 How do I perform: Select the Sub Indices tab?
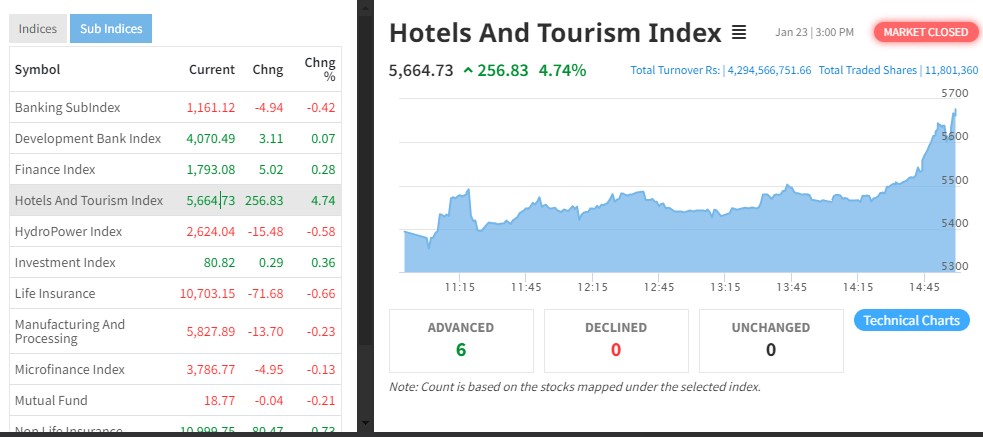111,29
